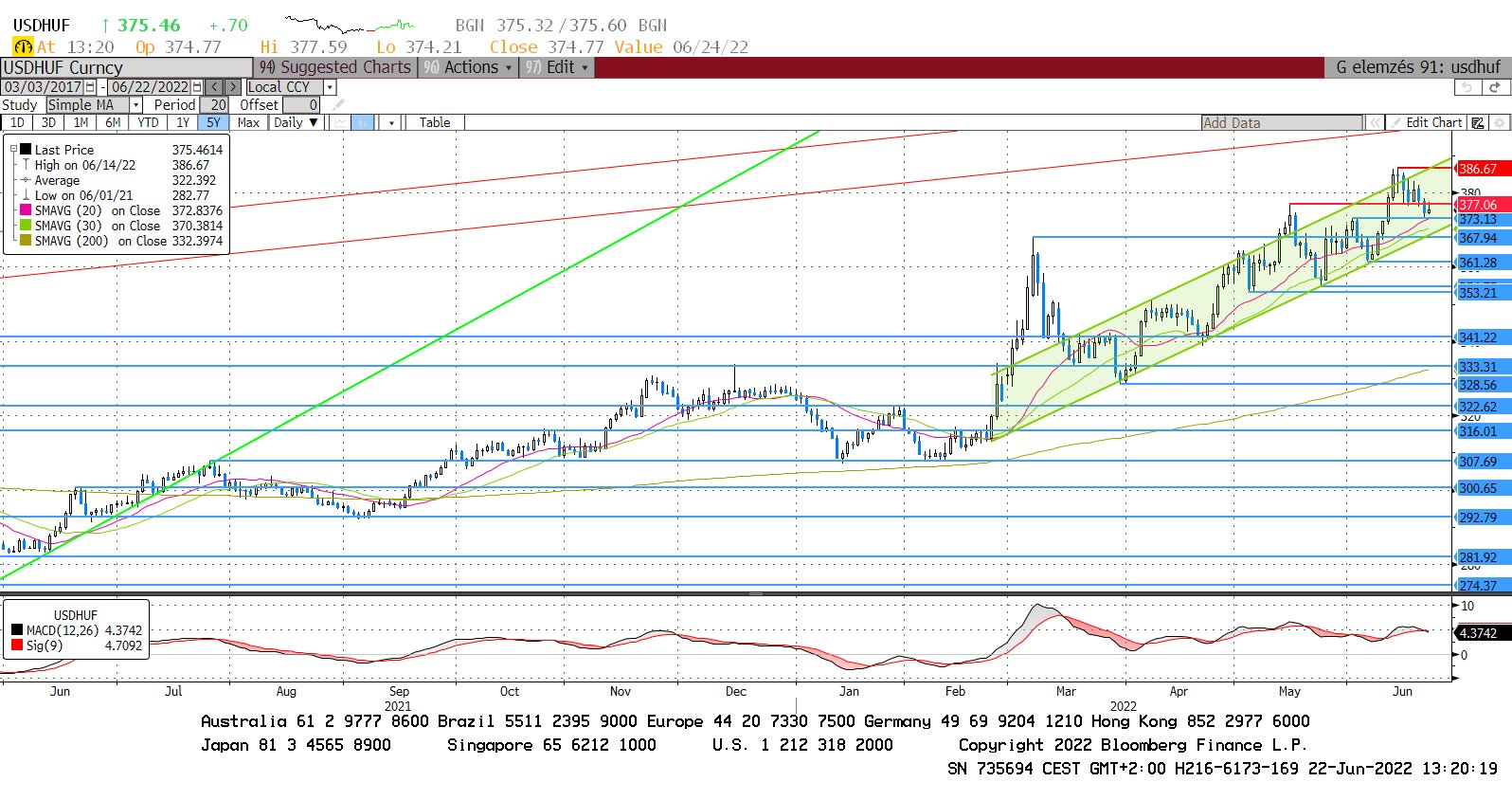Select the 3D range tab
The height and width of the screenshot is (800, 1512).
point(48,123)
